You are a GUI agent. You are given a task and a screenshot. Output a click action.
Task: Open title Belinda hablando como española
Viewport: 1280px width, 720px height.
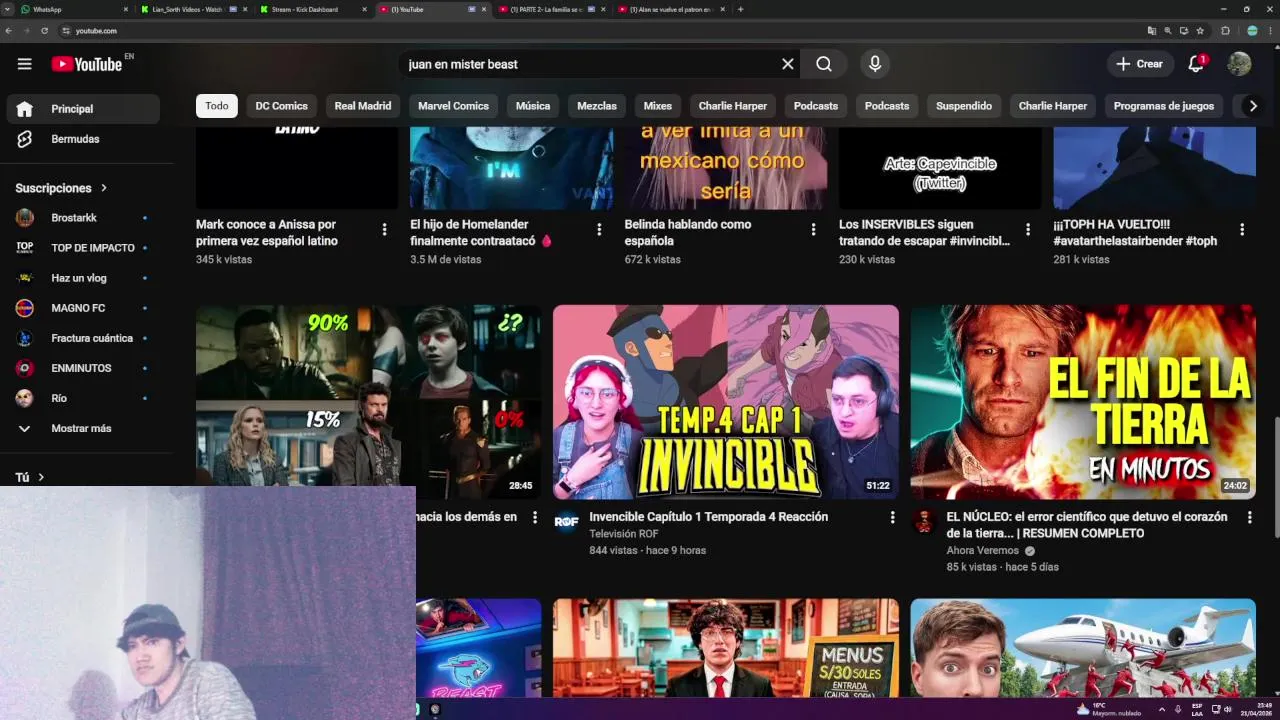[x=688, y=233]
